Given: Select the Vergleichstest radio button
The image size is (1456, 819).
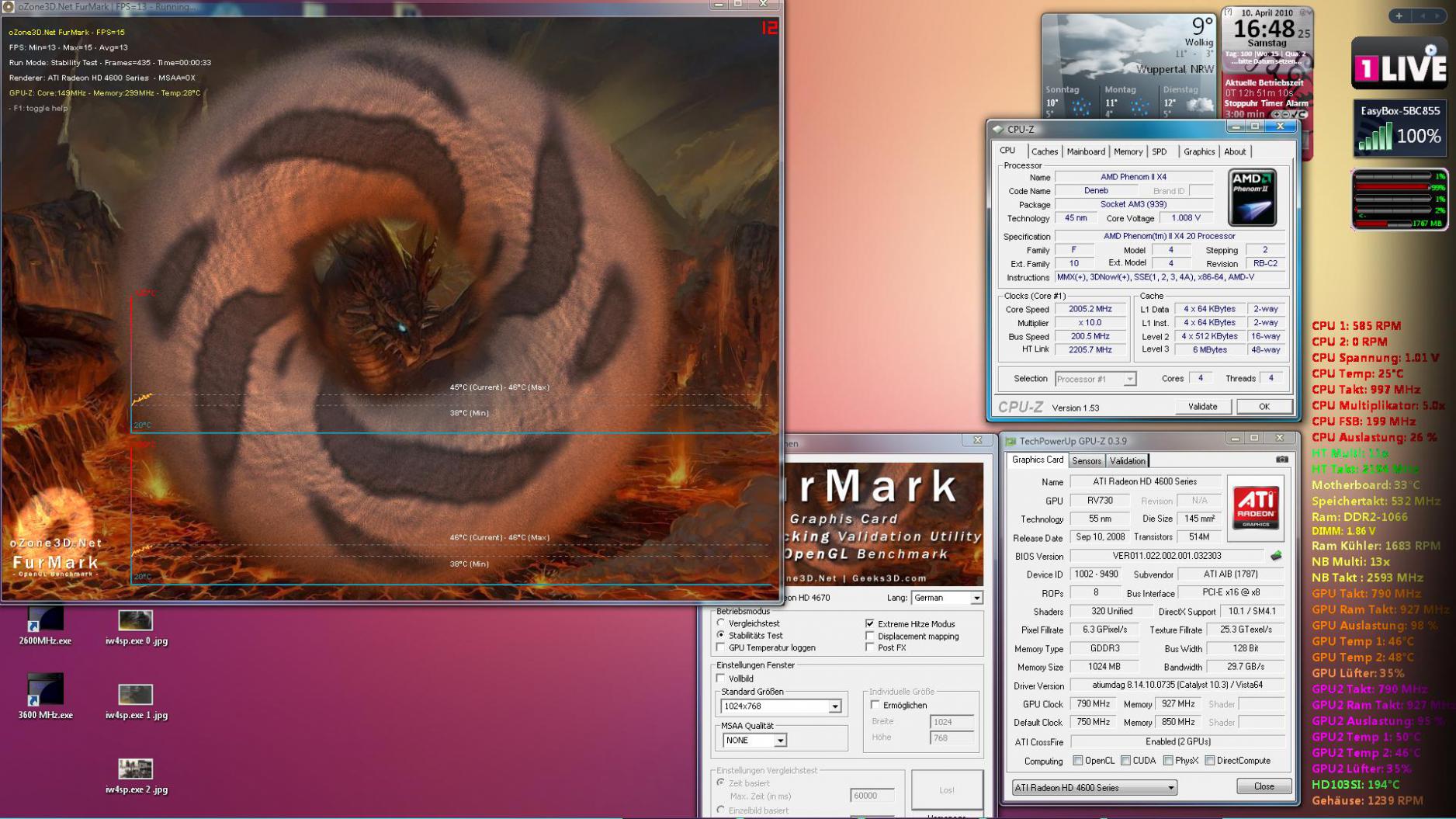Looking at the screenshot, I should pyautogui.click(x=721, y=623).
